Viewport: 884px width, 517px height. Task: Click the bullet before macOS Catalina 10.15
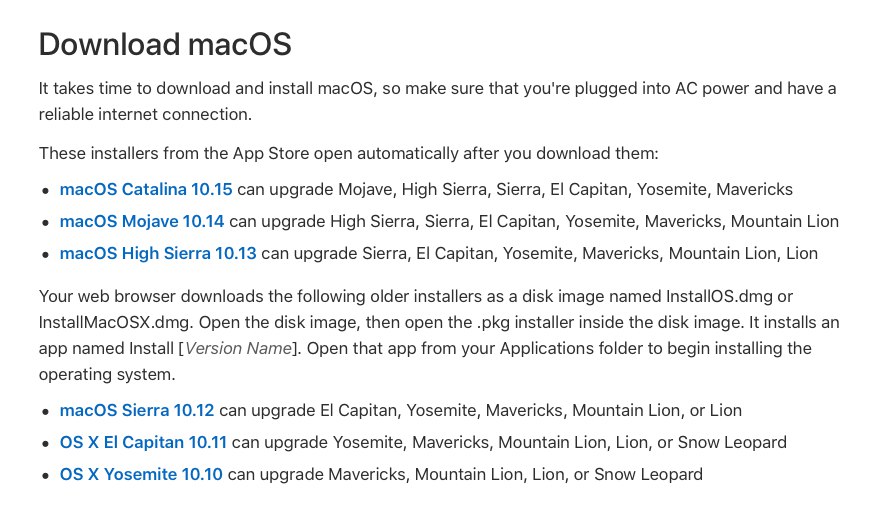click(x=46, y=191)
